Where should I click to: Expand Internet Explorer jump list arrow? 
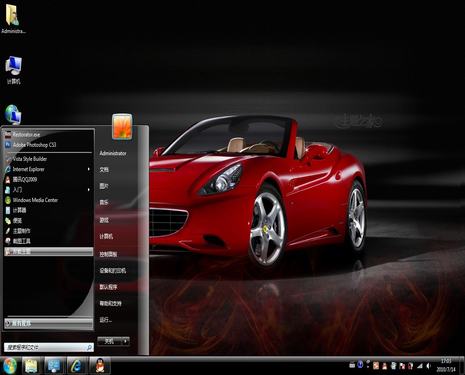pyautogui.click(x=89, y=169)
